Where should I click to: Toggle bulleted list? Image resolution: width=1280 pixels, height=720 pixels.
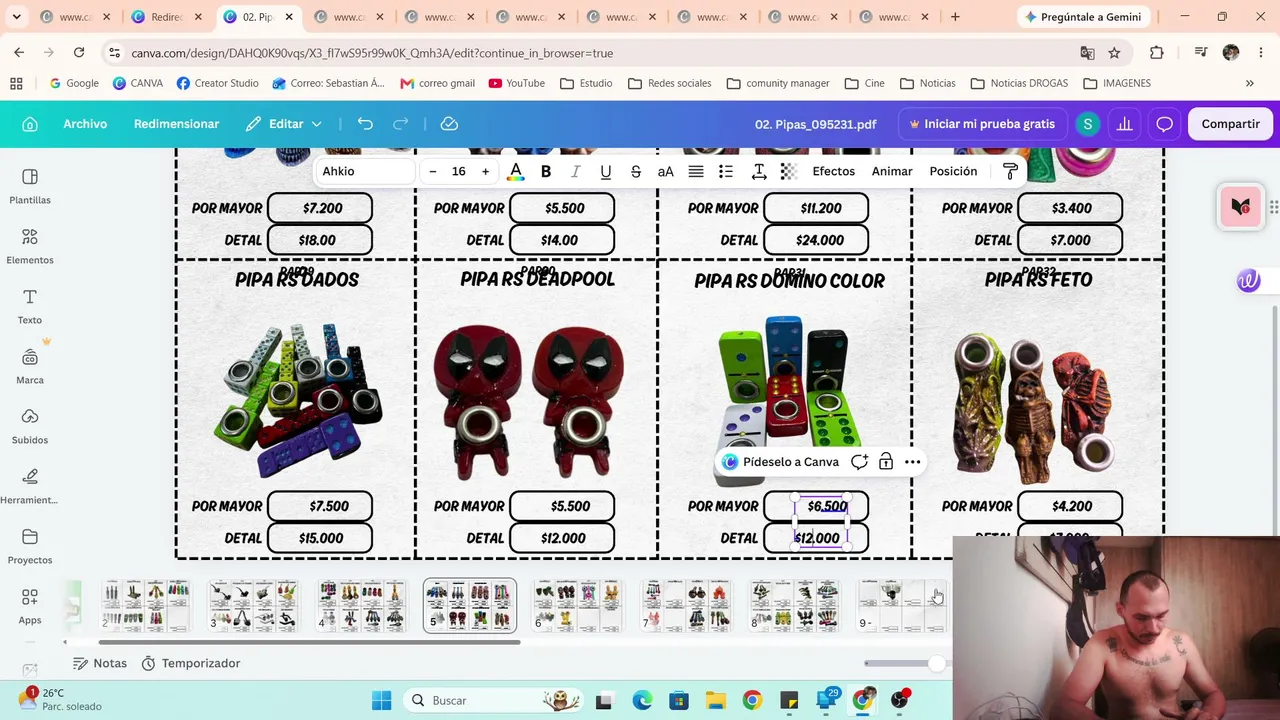[x=726, y=172]
